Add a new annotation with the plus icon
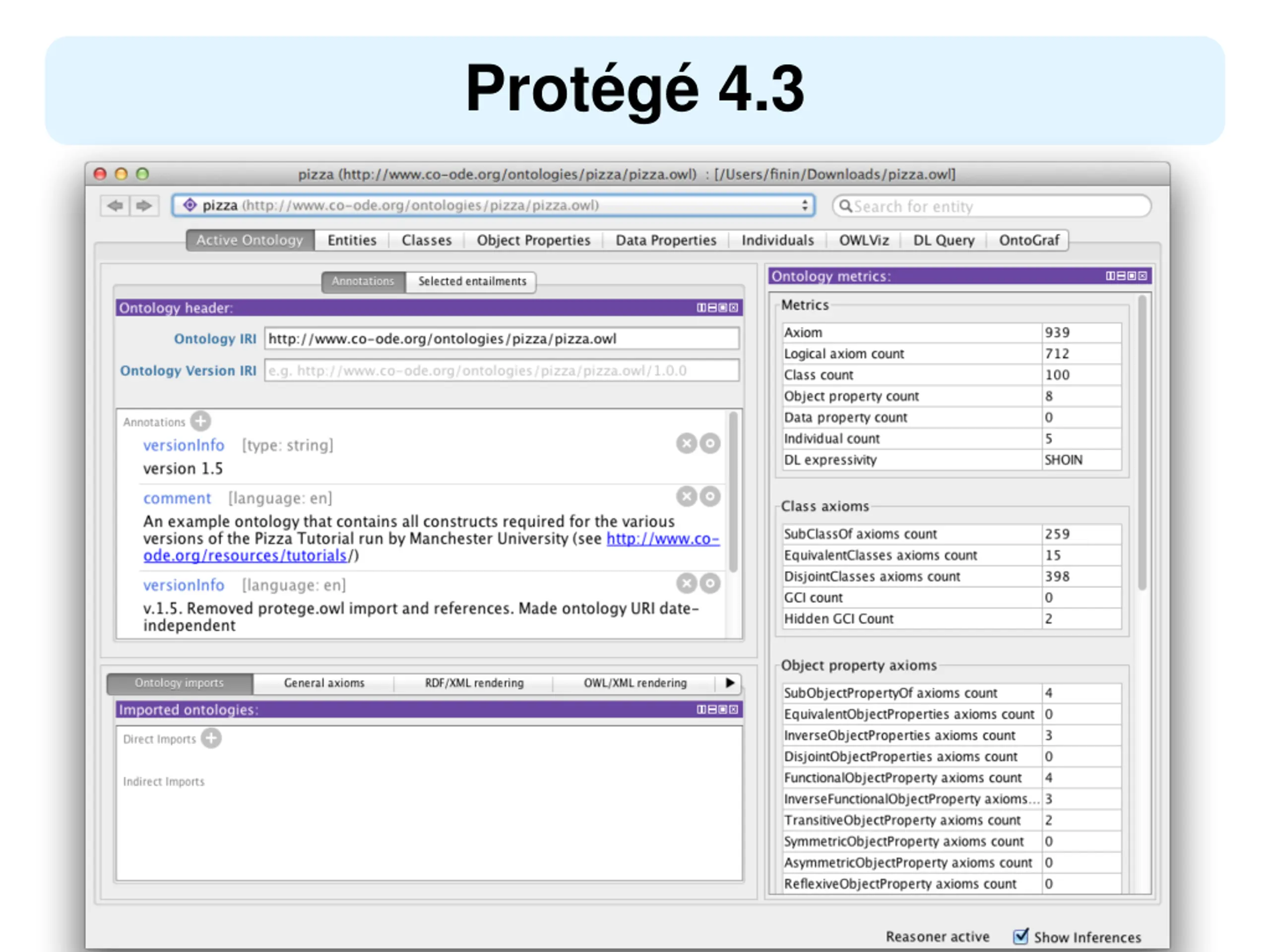The image size is (1270, 952). pyautogui.click(x=200, y=421)
